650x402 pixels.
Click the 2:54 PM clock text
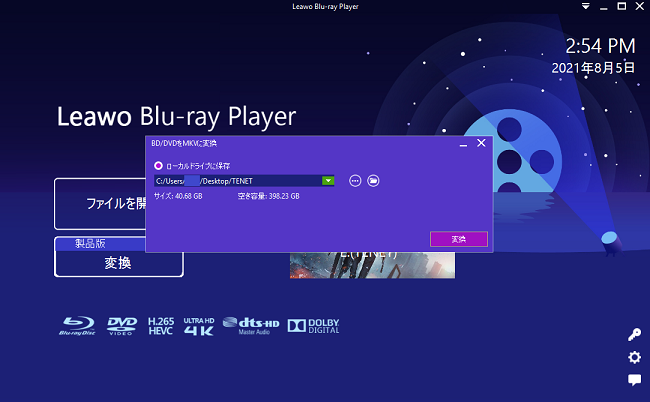pos(600,46)
